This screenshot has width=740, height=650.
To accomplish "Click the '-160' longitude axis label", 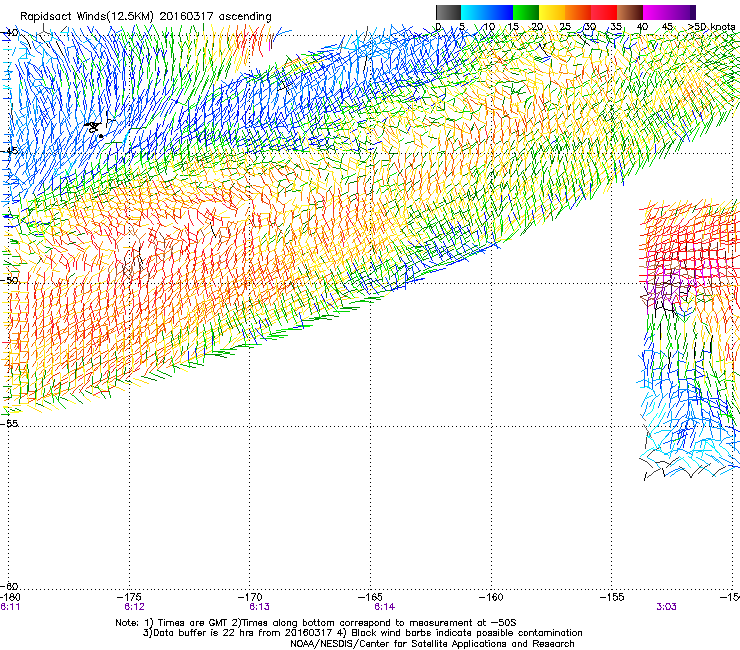I will (x=491, y=597).
